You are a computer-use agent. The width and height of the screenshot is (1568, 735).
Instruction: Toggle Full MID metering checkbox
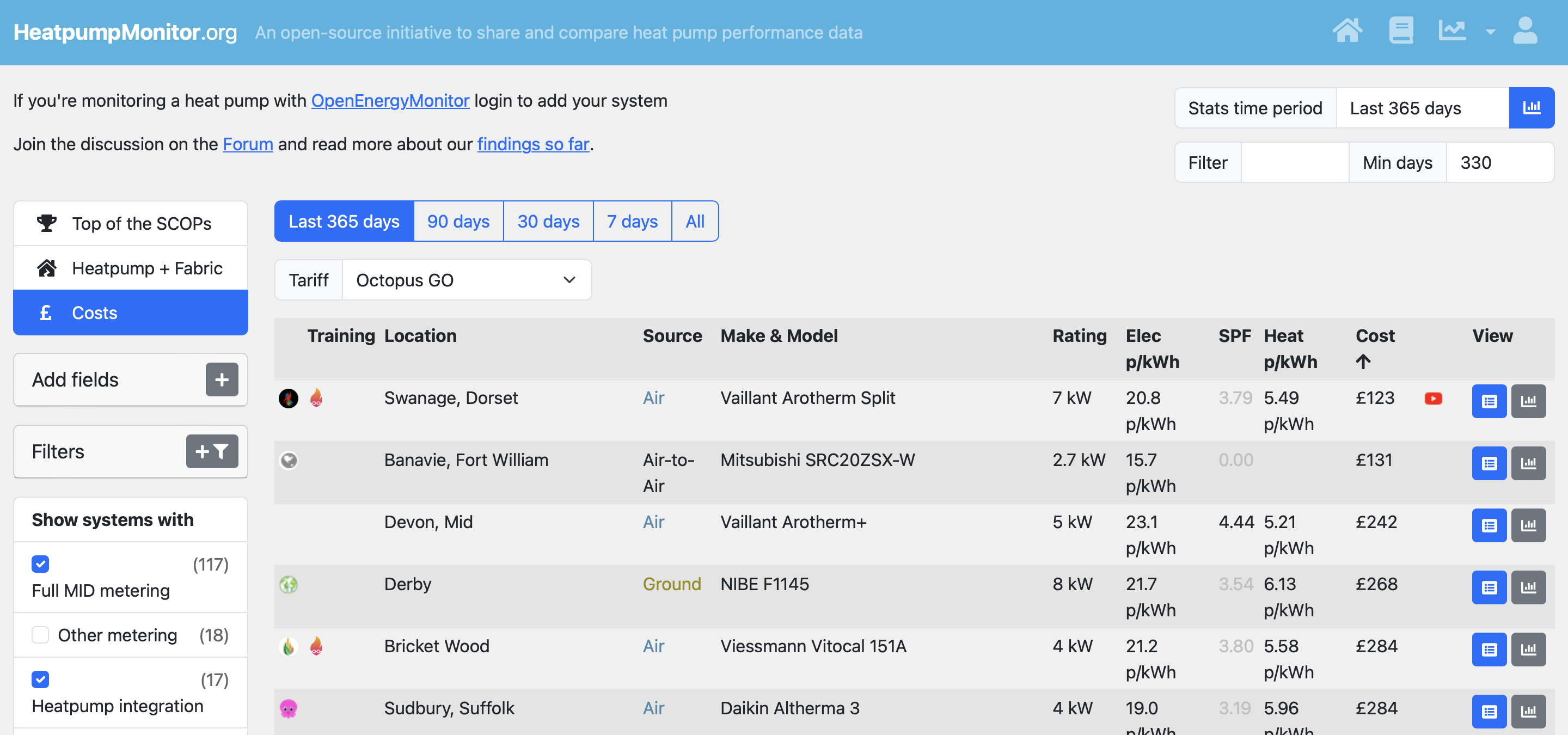40,564
